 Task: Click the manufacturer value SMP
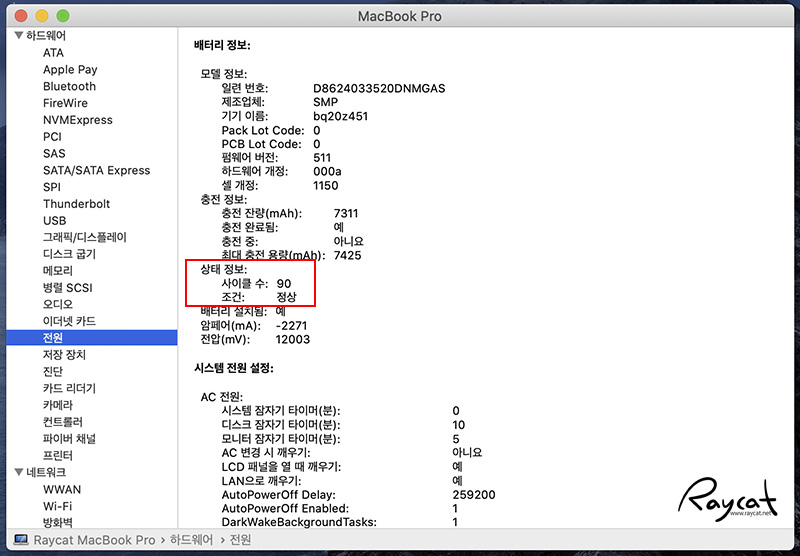point(326,102)
